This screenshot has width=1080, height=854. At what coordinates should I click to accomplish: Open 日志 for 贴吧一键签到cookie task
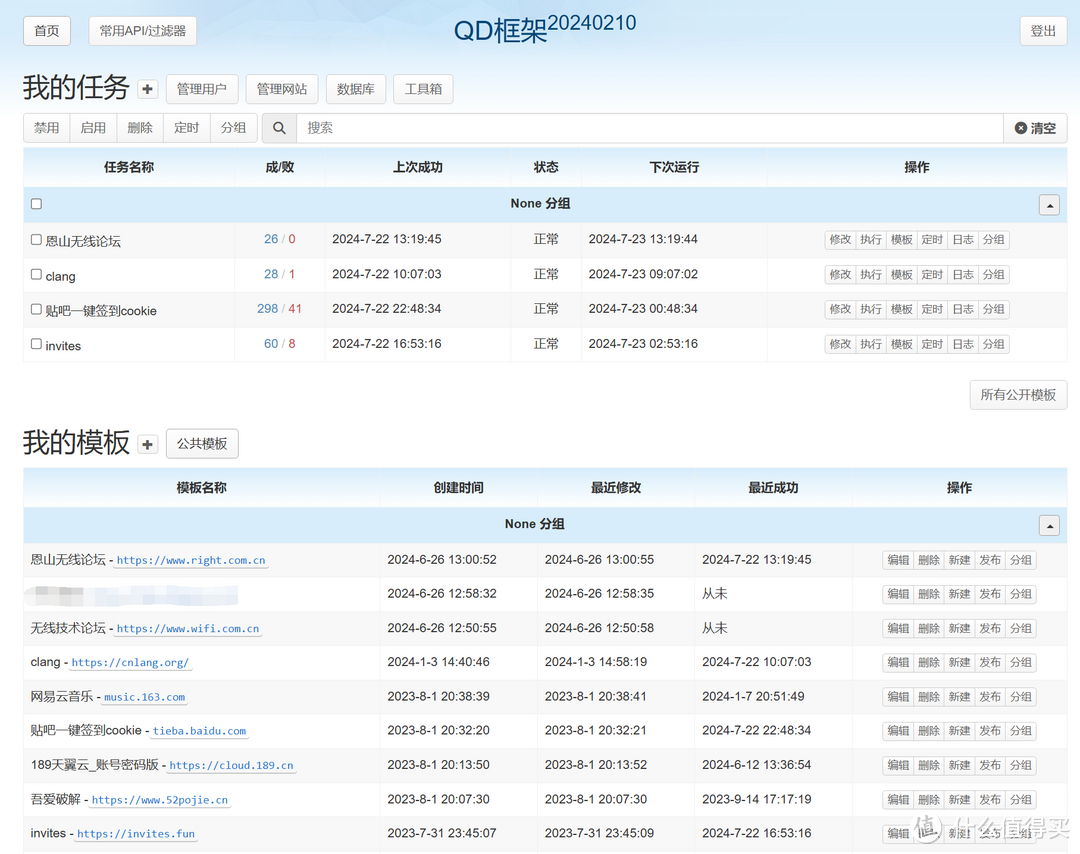tap(962, 309)
